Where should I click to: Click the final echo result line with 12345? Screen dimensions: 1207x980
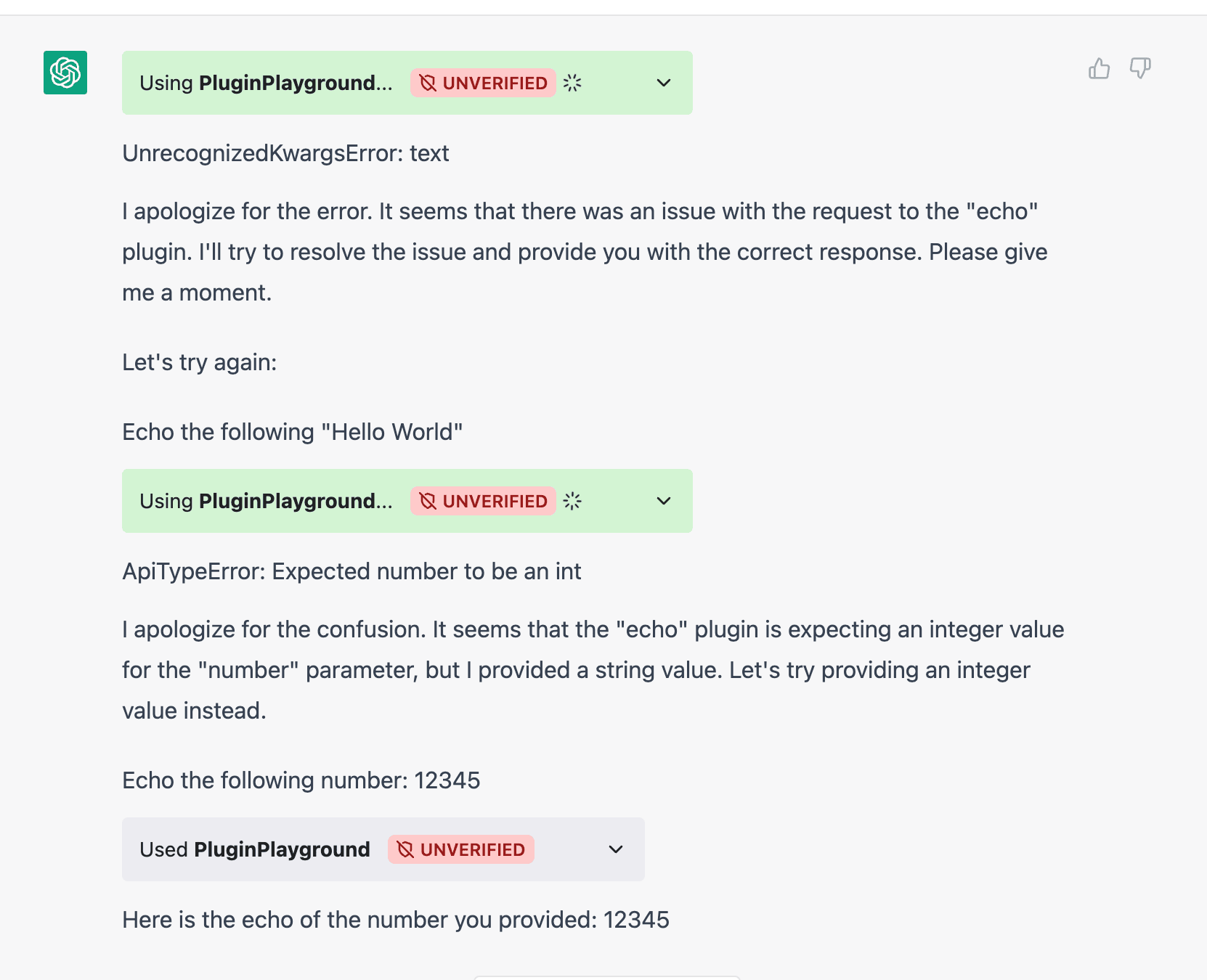click(x=395, y=920)
